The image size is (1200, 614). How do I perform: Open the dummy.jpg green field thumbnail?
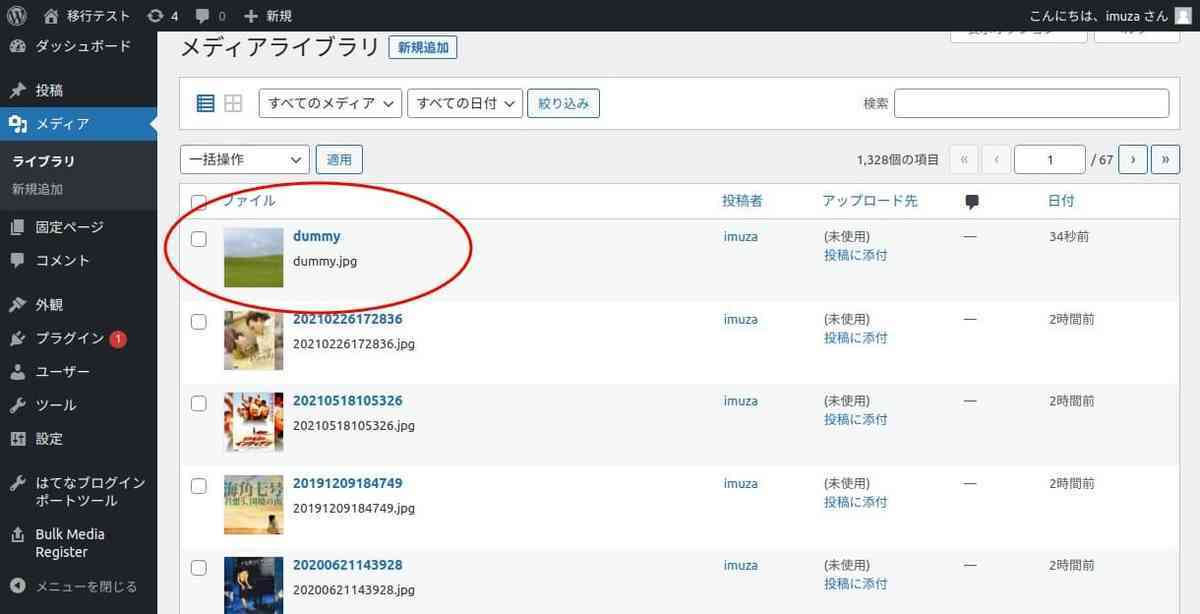[253, 257]
